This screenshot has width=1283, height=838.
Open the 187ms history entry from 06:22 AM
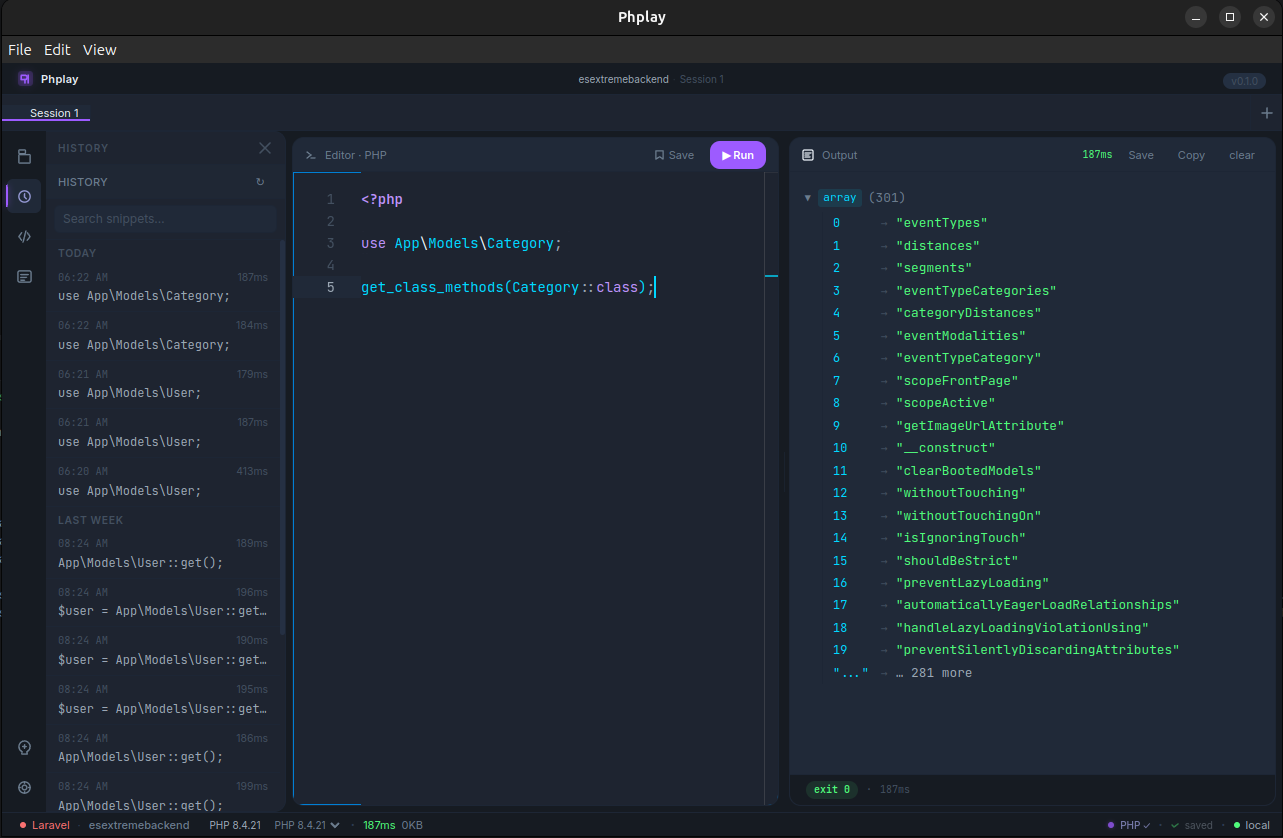(x=163, y=287)
